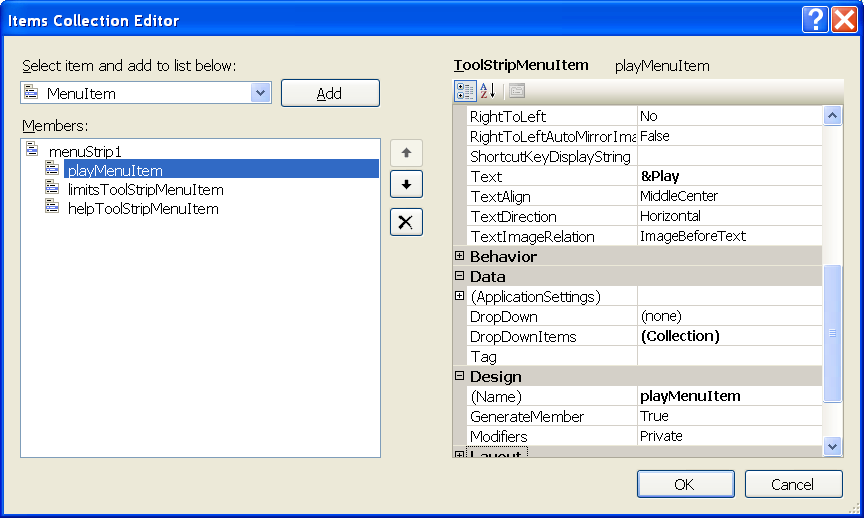
Task: Click the icon beside playMenuItem
Action: click(52, 169)
